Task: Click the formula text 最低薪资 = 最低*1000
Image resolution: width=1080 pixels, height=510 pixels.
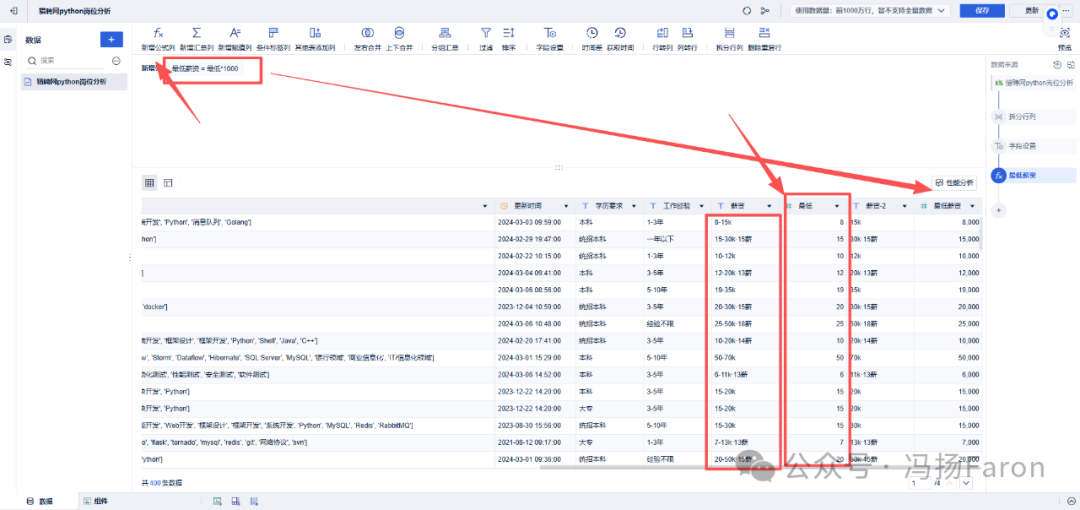Action: click(205, 69)
